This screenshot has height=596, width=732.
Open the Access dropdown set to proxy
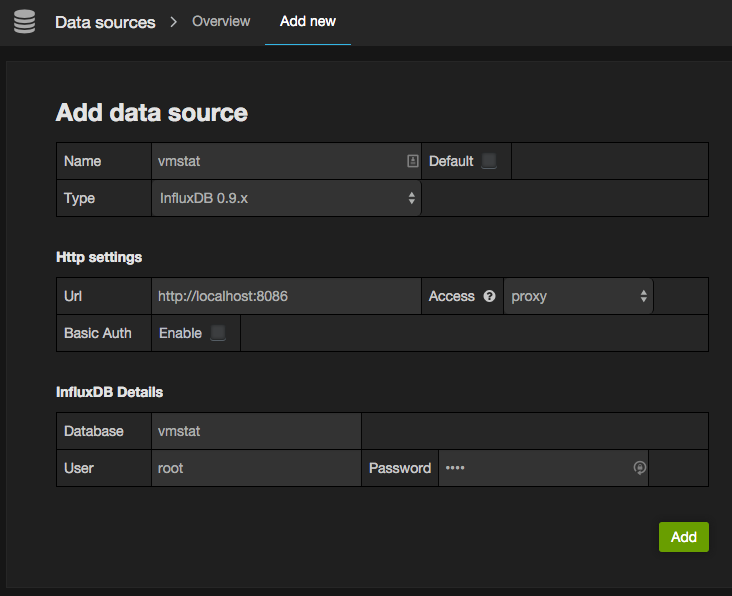point(578,296)
